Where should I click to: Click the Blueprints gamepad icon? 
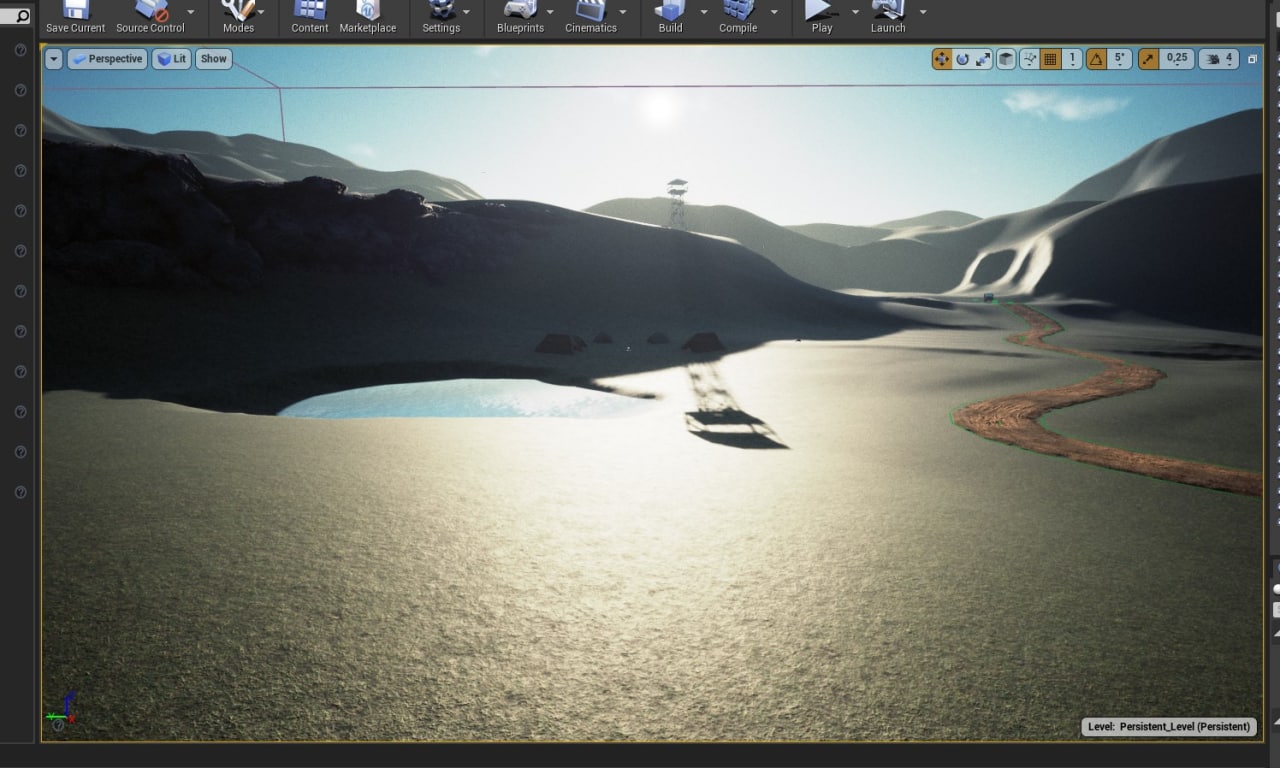(x=520, y=10)
